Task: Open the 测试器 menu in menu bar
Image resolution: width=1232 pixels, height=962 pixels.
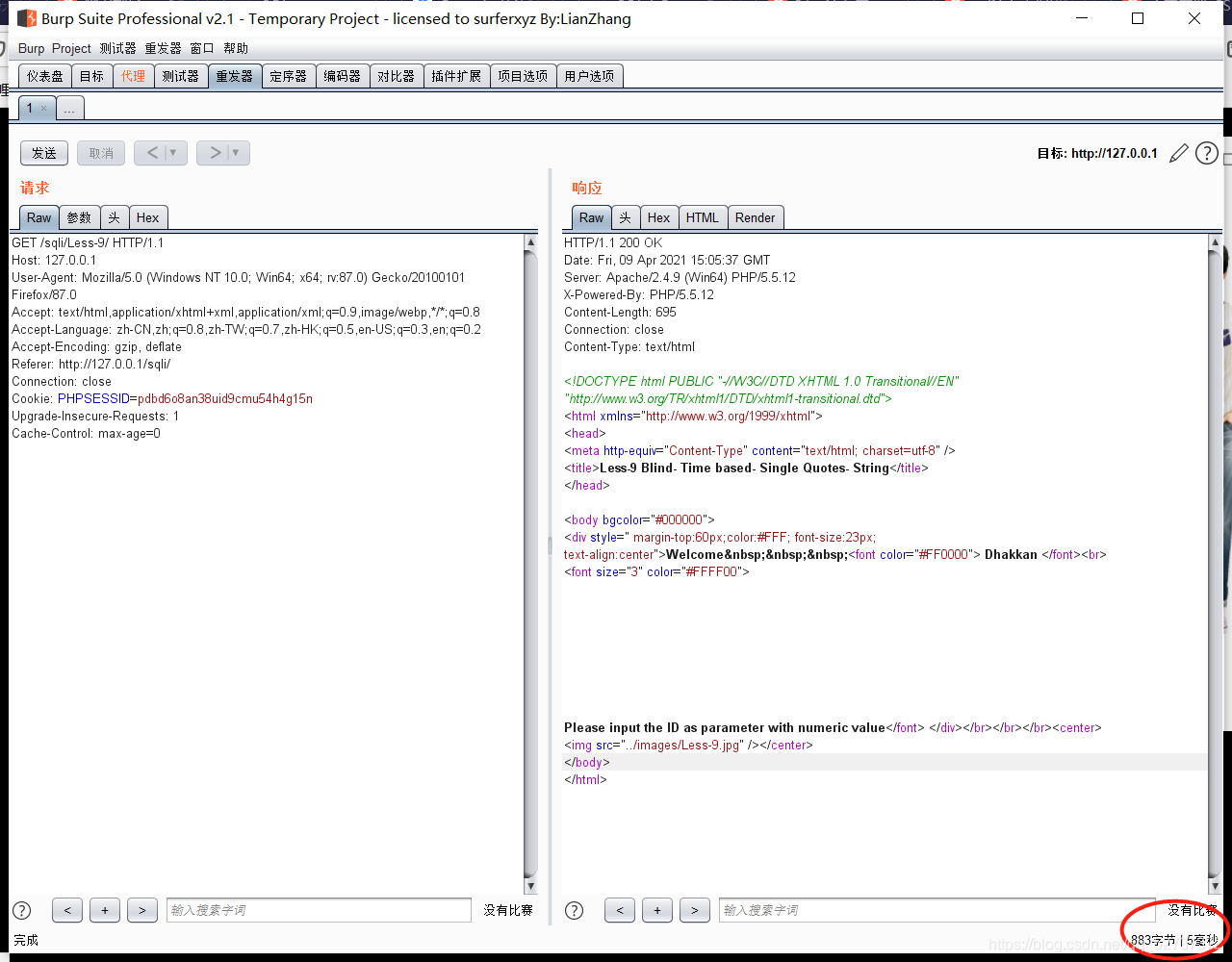Action: tap(118, 48)
